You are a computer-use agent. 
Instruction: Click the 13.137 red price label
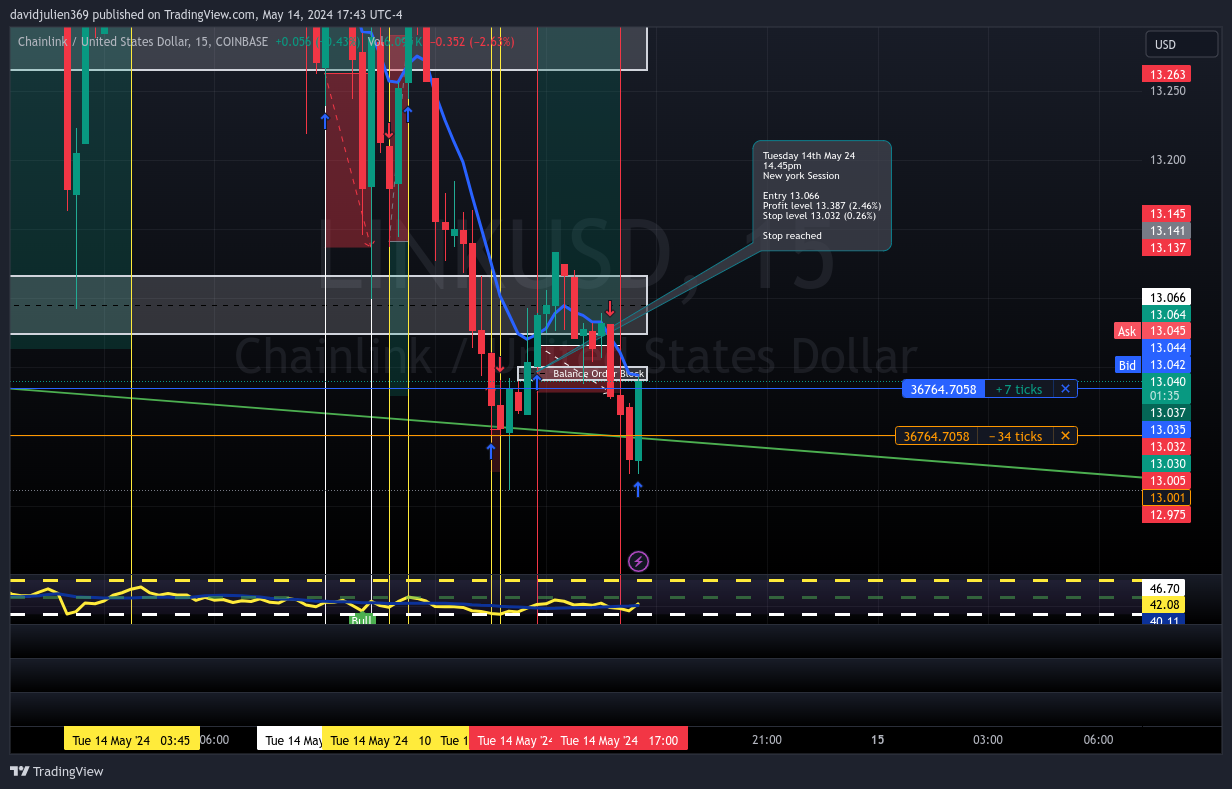point(1166,247)
